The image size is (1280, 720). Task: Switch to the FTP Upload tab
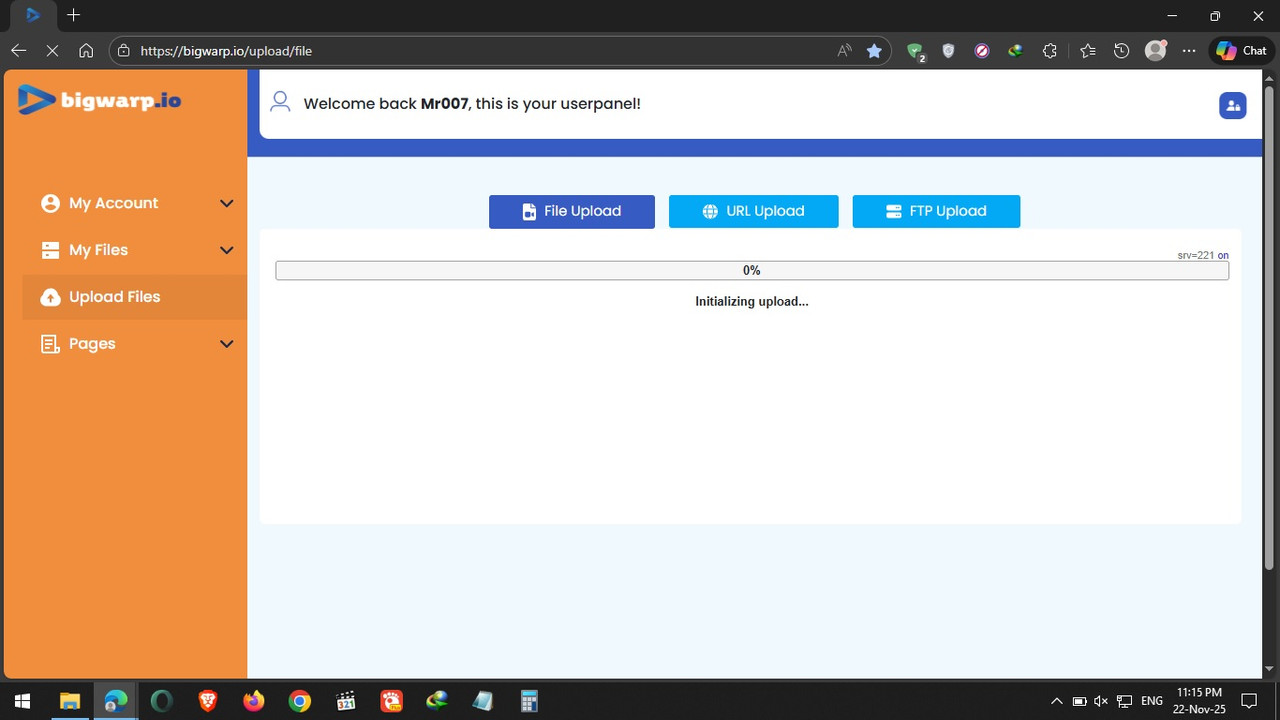pyautogui.click(x=936, y=211)
